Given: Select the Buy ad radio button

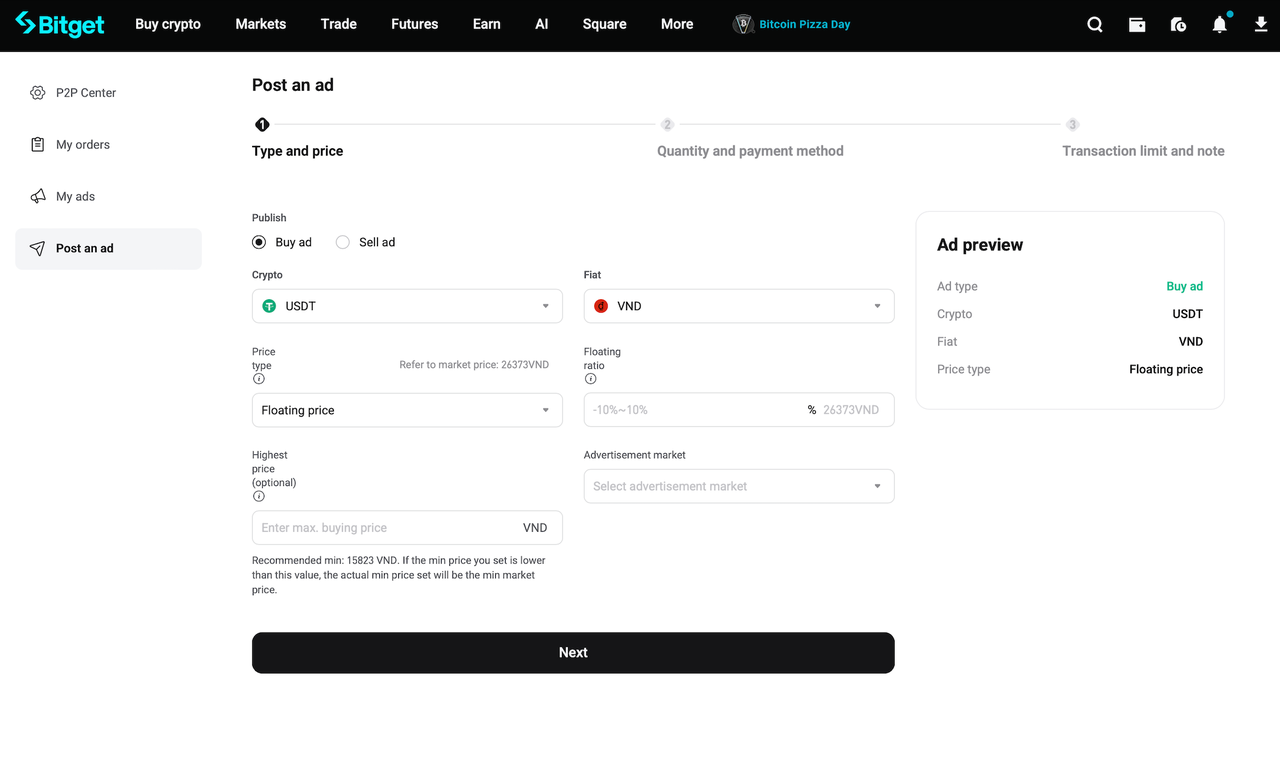Looking at the screenshot, I should coord(259,242).
